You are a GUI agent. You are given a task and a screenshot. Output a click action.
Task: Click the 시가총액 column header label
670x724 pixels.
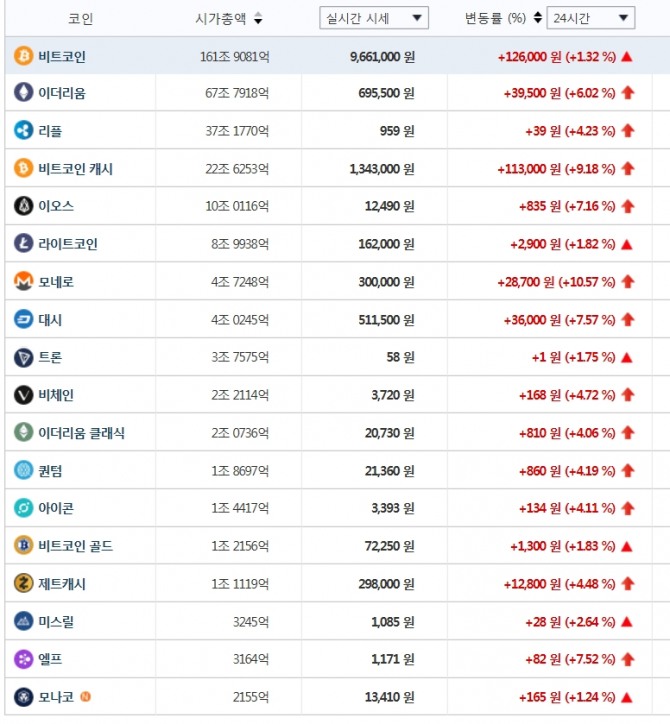click(221, 18)
